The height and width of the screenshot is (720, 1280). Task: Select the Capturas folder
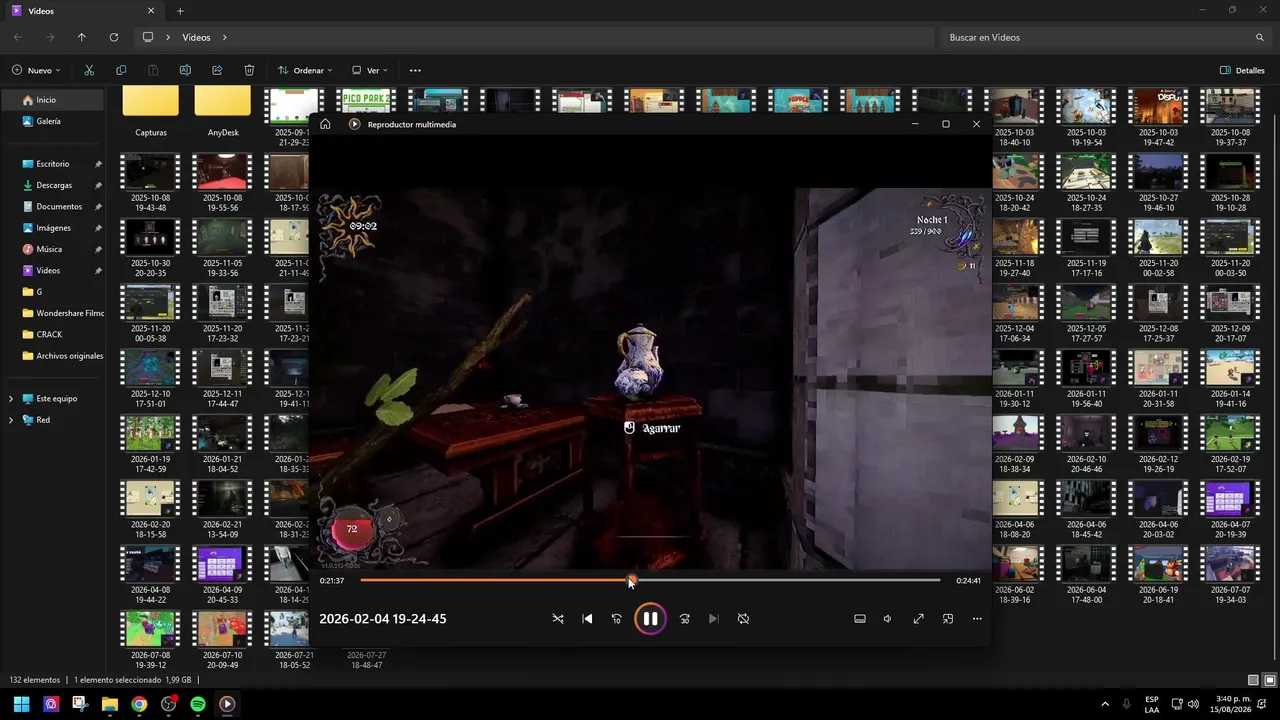point(151,112)
